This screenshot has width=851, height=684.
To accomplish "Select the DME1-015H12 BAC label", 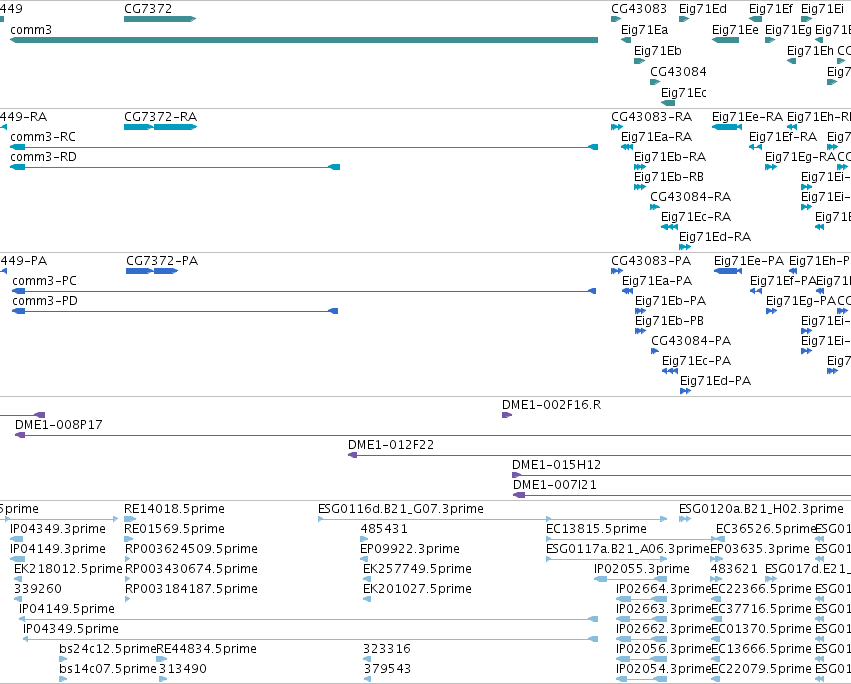I will (556, 465).
